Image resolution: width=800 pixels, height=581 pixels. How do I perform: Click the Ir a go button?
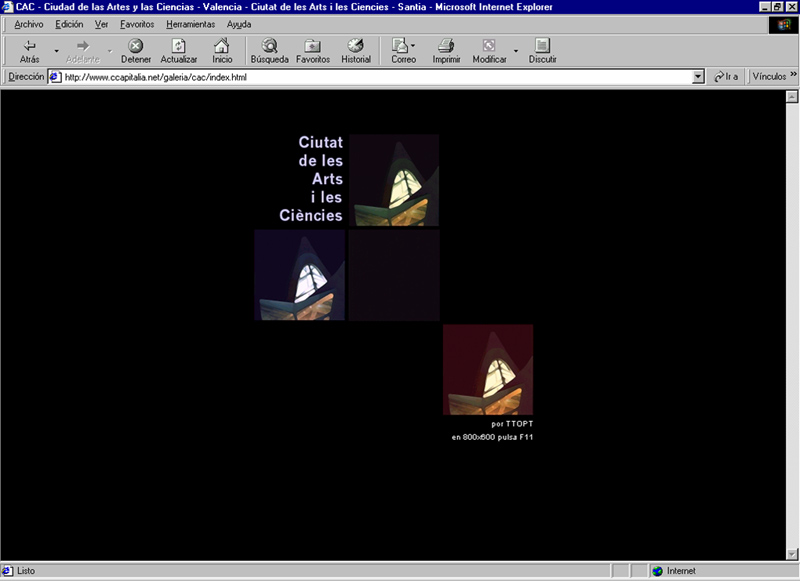[726, 77]
